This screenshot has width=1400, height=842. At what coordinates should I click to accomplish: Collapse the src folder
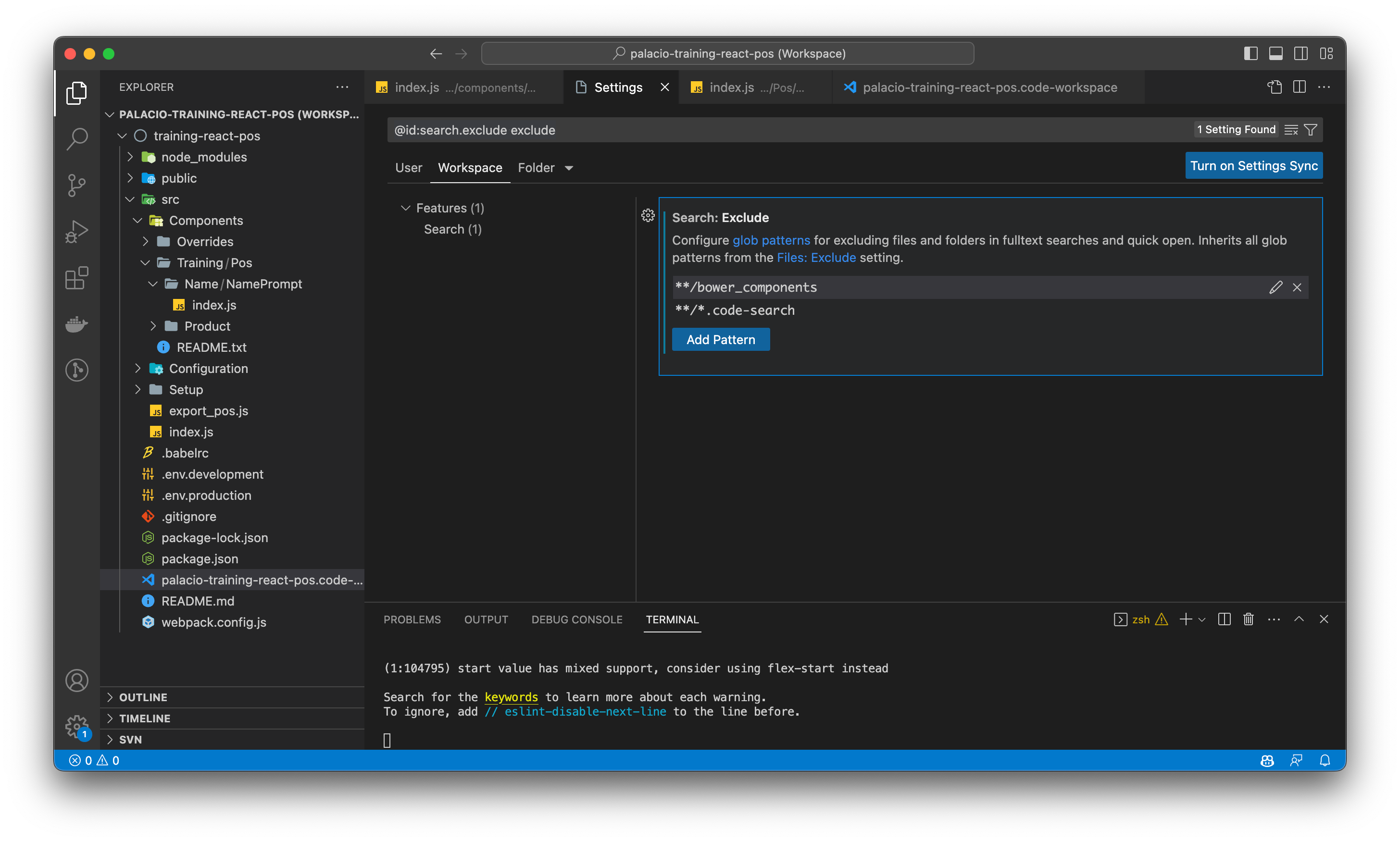click(x=130, y=199)
